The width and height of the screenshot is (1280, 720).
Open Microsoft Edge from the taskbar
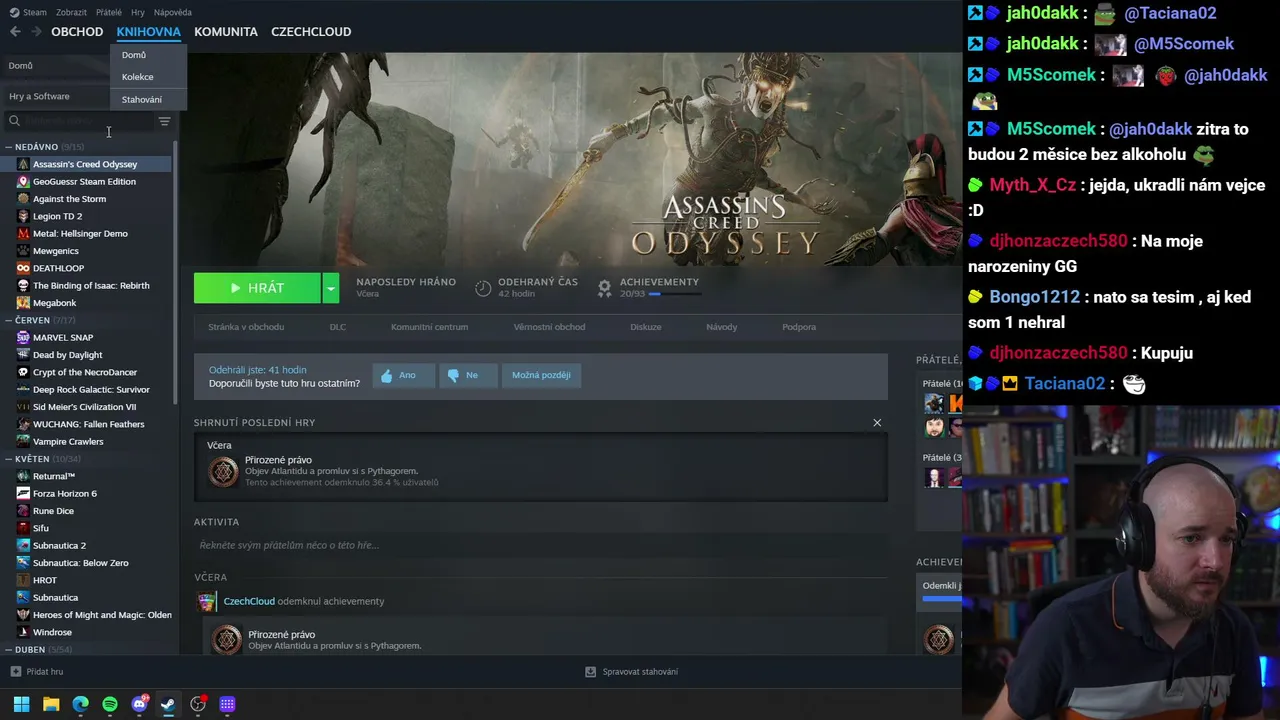pos(80,704)
